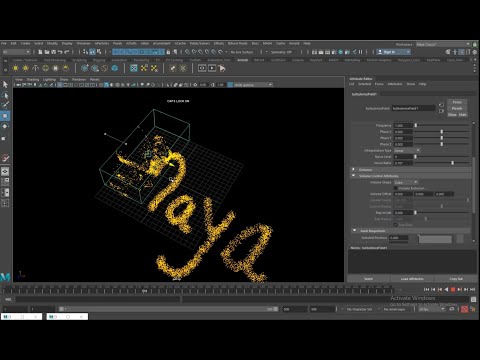This screenshot has height=360, width=480.
Task: Click the Open Scene folder icon
Action: point(47,52)
